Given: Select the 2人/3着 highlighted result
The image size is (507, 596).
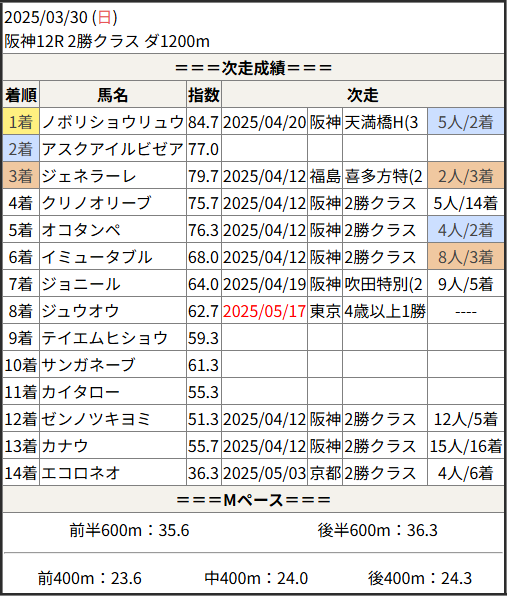Looking at the screenshot, I should (466, 176).
